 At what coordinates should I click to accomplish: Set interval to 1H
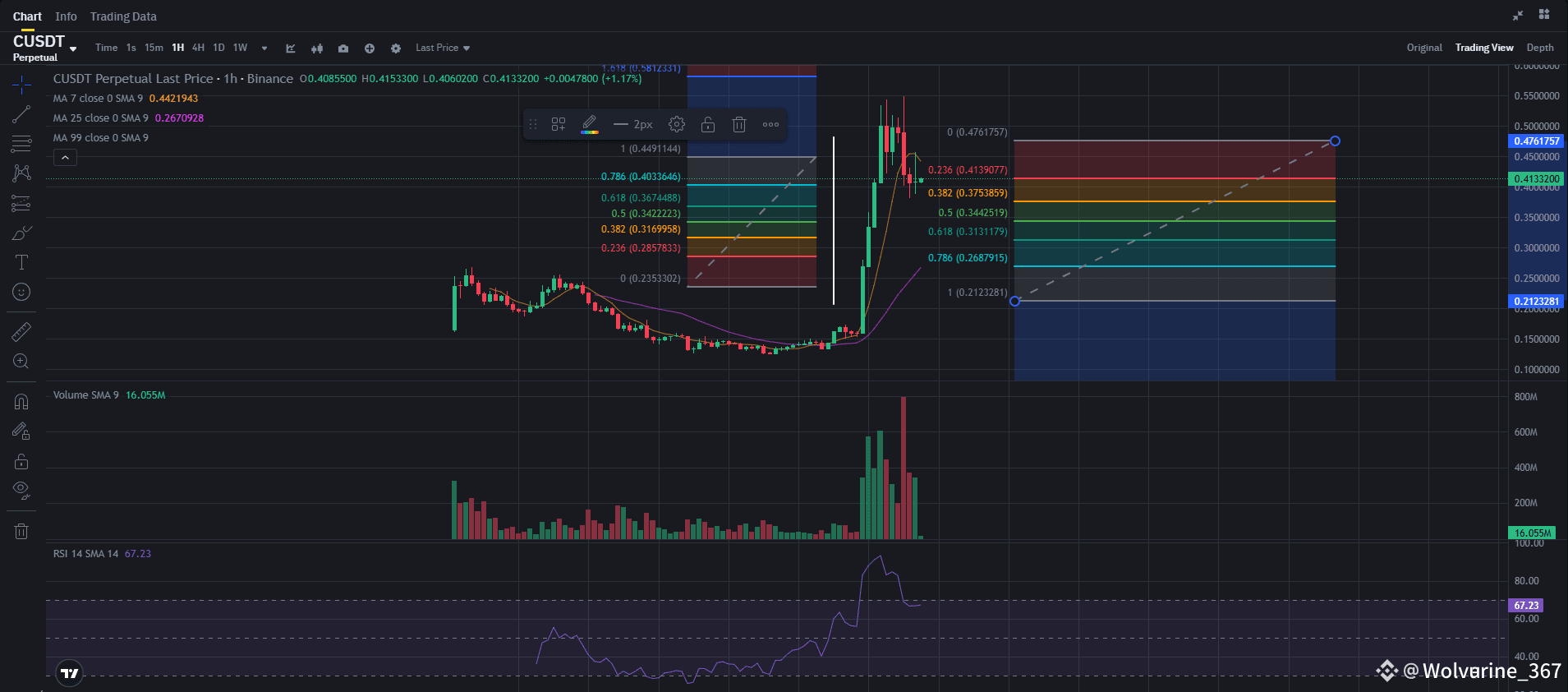178,48
